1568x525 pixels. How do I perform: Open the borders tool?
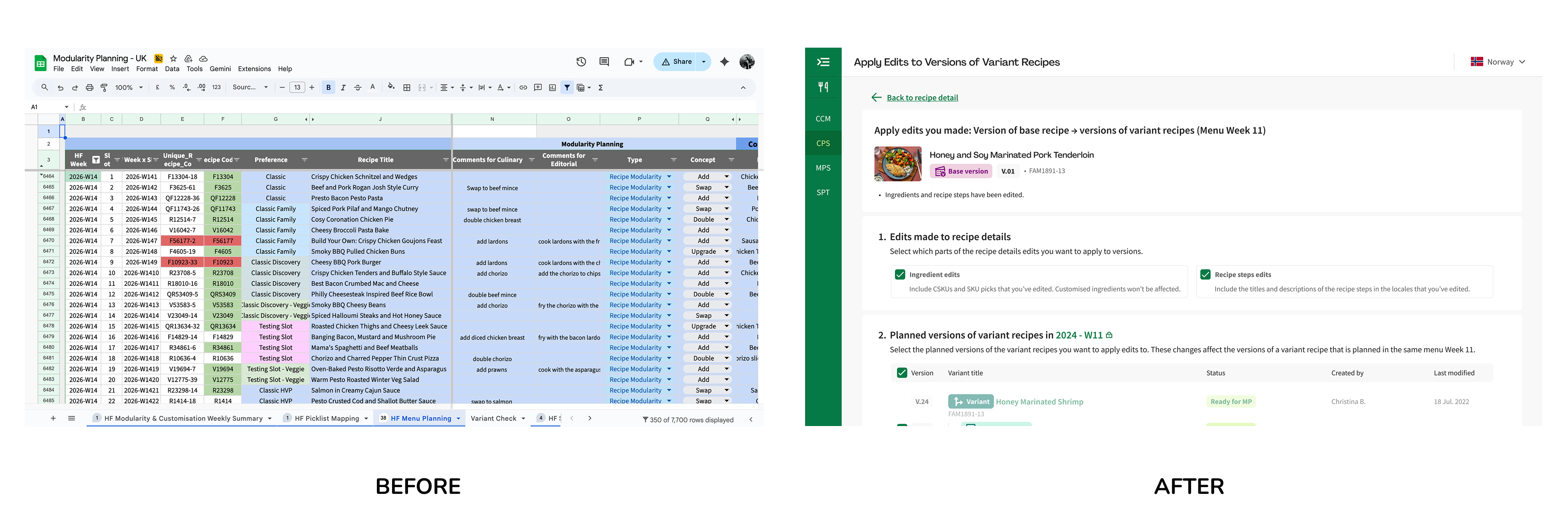click(407, 87)
